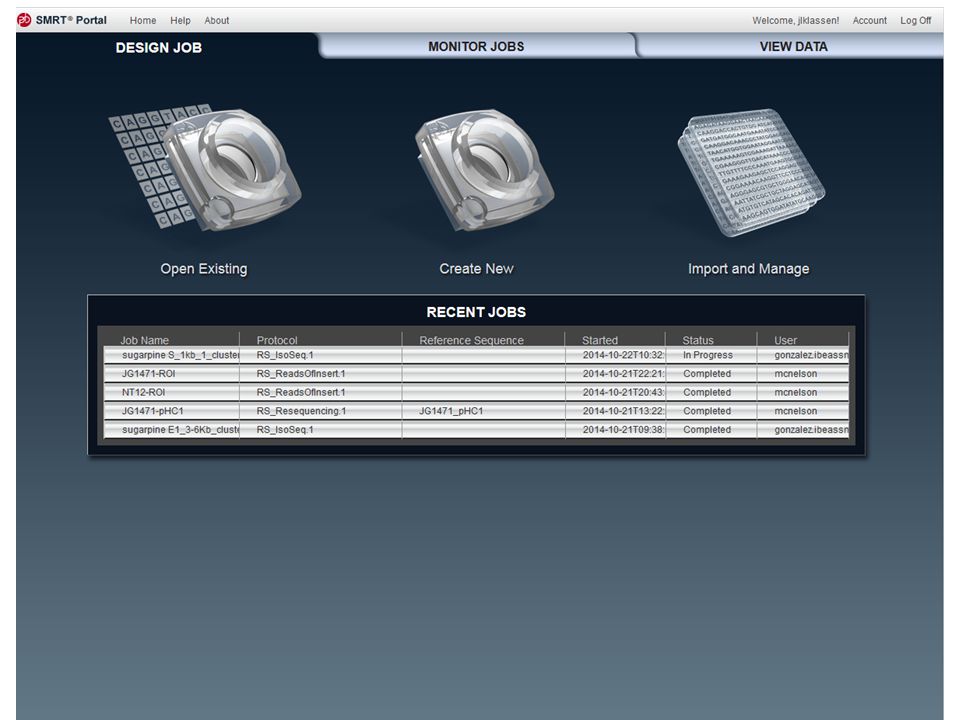Click the Create New SMRT cell icon

(x=484, y=170)
